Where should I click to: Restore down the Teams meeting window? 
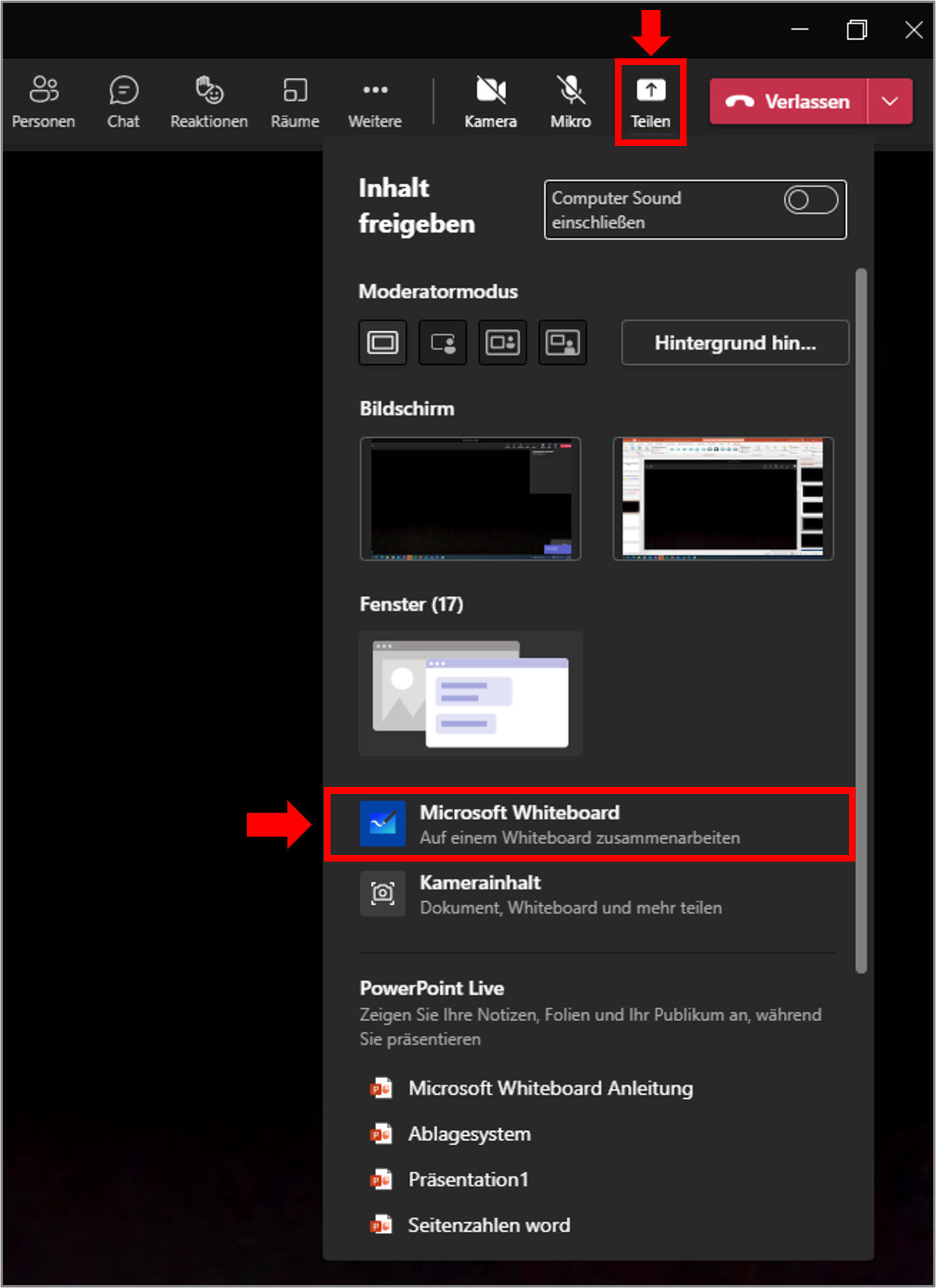coord(857,30)
